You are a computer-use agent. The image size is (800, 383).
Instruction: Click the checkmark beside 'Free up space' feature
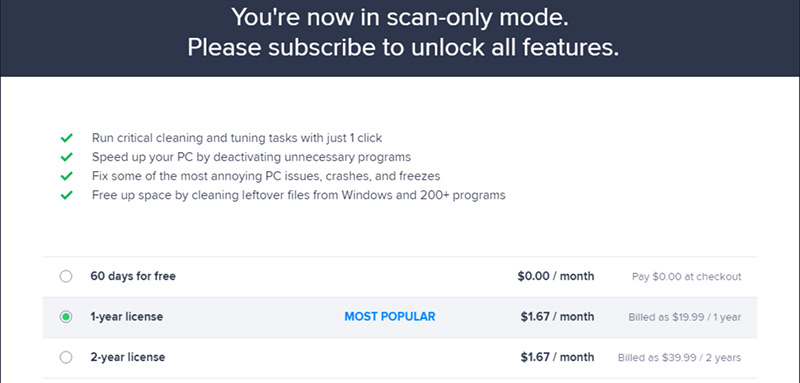click(66, 195)
